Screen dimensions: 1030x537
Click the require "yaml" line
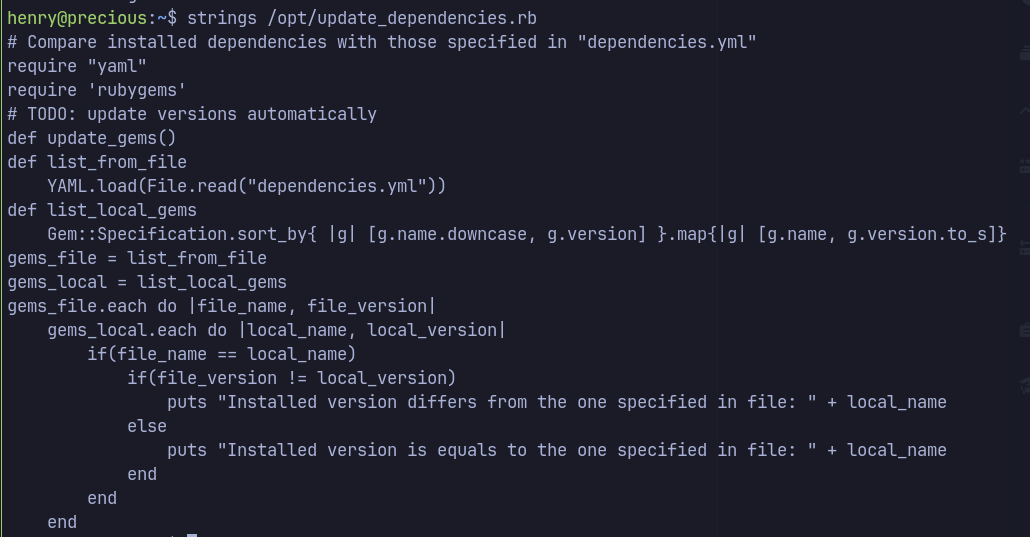(x=77, y=66)
